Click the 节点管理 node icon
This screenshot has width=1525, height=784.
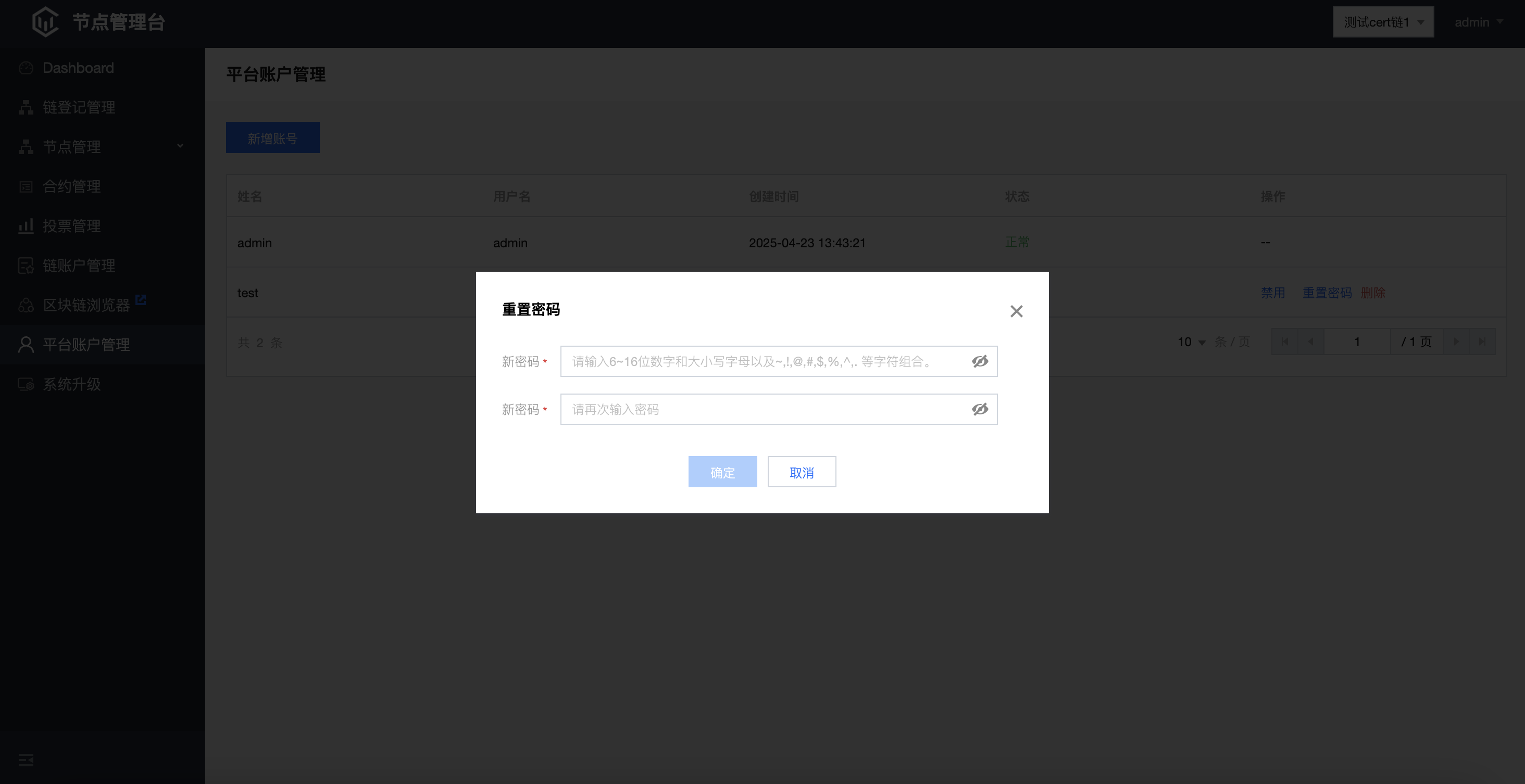pos(26,147)
